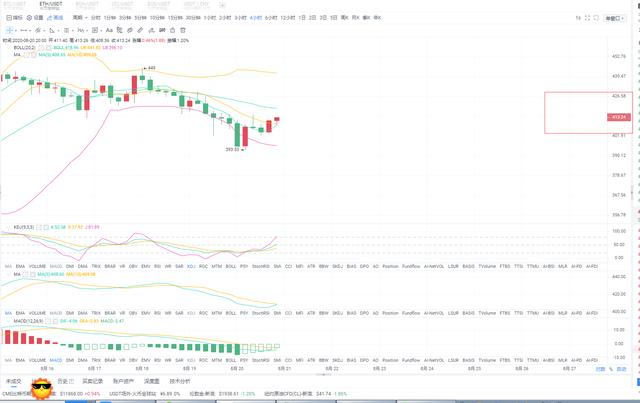640x403 pixels.
Task: Select the 15分钟 timeframe
Action: 175,18
